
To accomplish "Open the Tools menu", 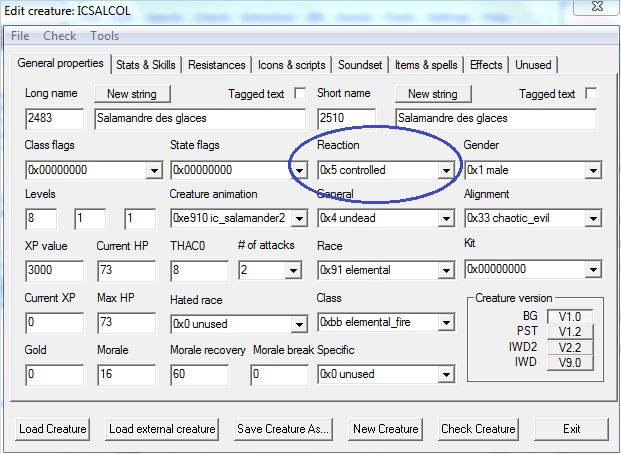I will coord(105,36).
